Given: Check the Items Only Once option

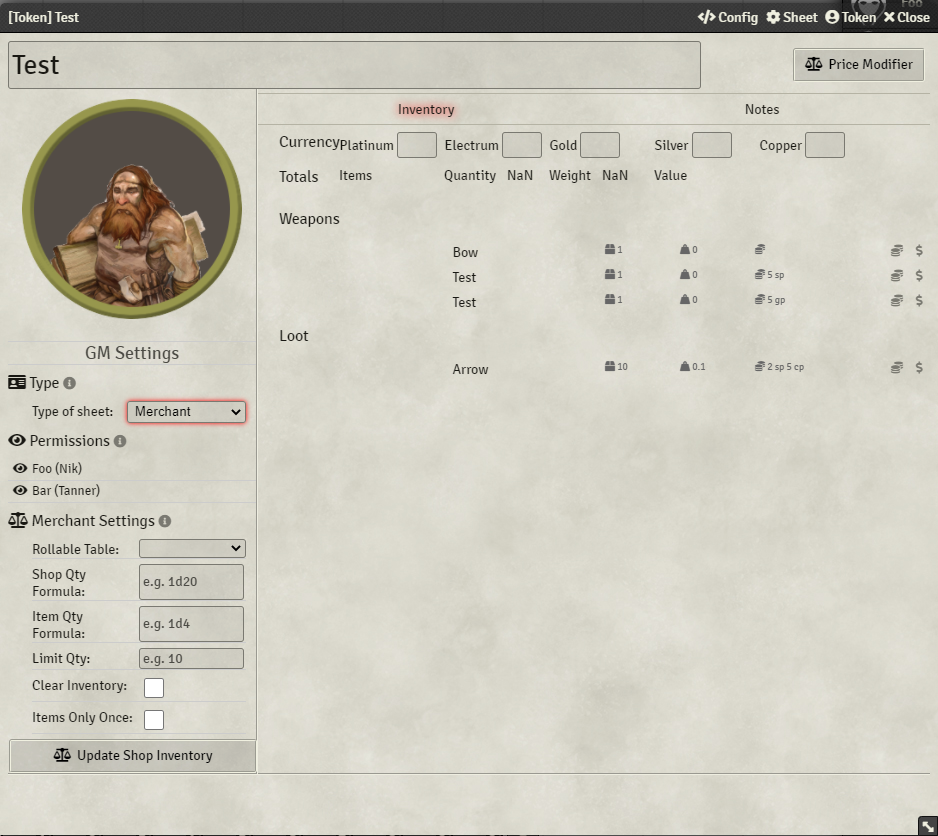Looking at the screenshot, I should tap(154, 718).
